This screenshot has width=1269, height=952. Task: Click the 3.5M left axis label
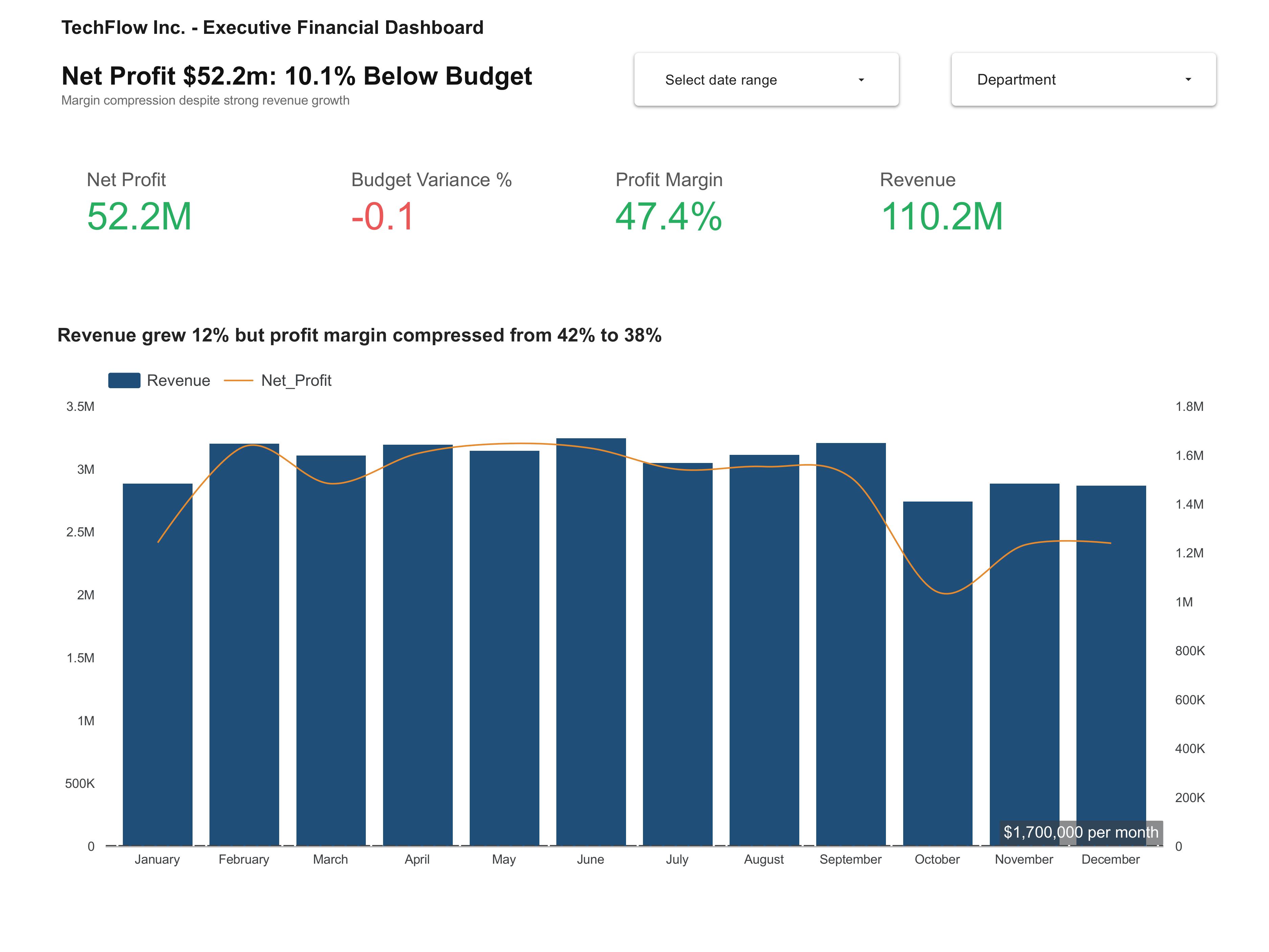pos(80,406)
